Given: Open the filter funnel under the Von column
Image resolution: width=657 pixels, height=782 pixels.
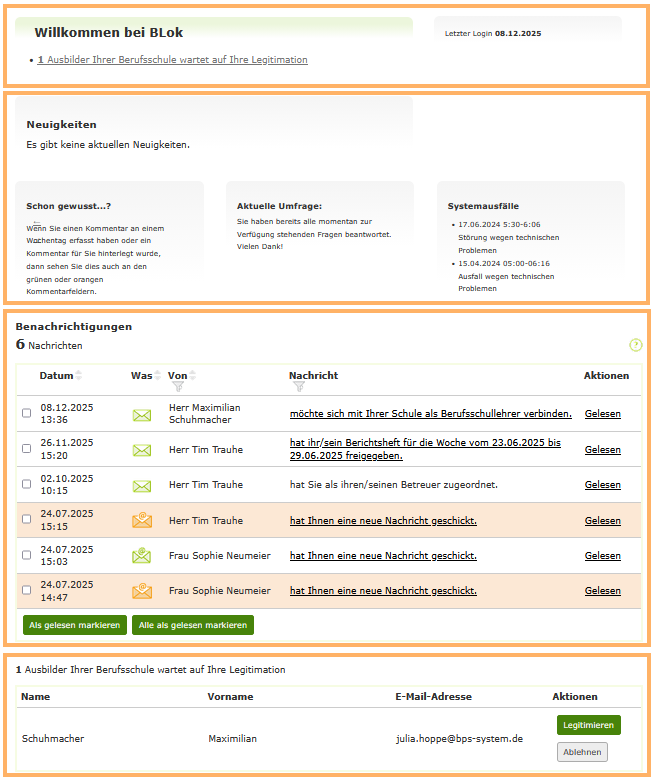Looking at the screenshot, I should [178, 387].
